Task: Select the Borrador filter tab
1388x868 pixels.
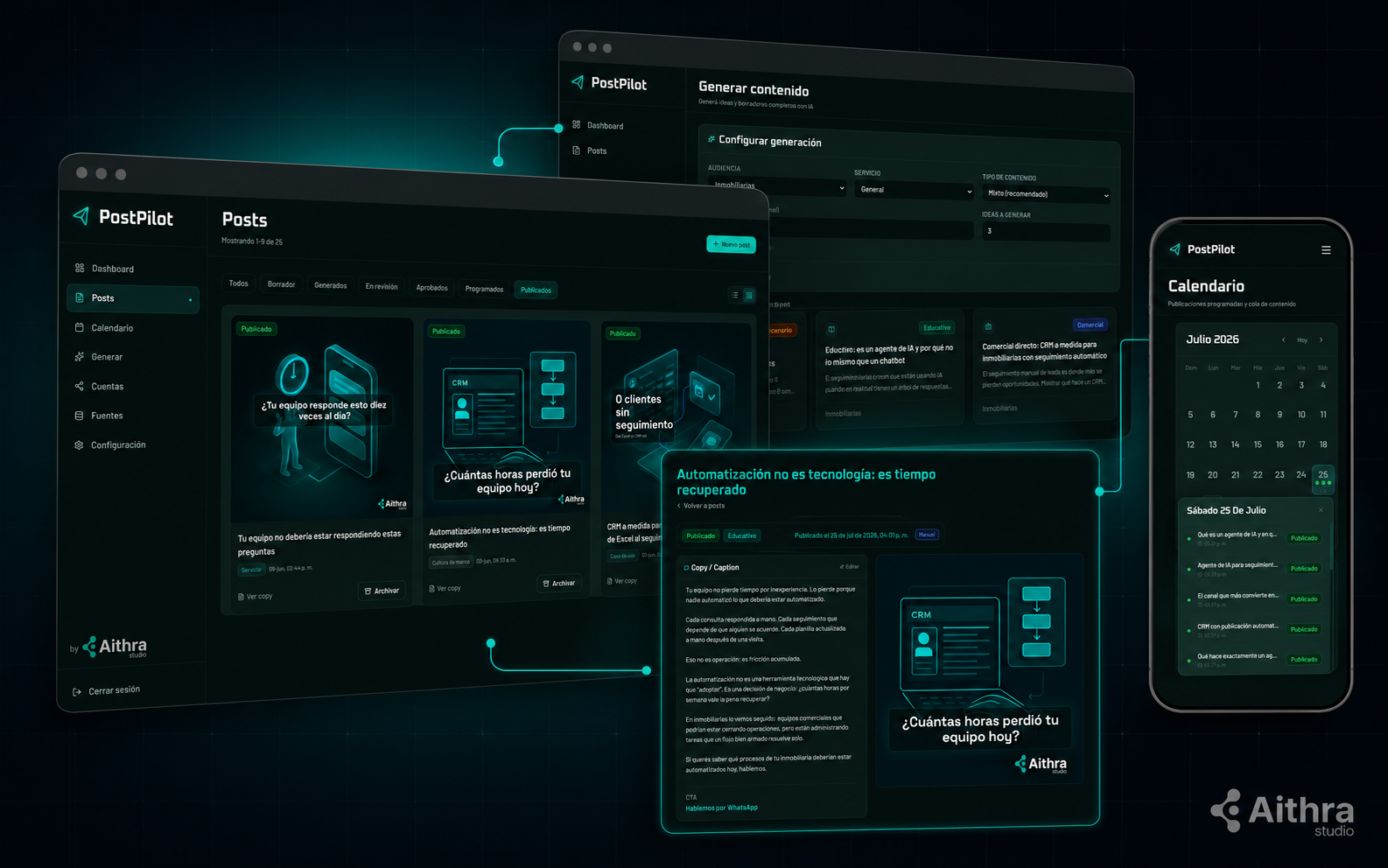Action: [x=282, y=284]
